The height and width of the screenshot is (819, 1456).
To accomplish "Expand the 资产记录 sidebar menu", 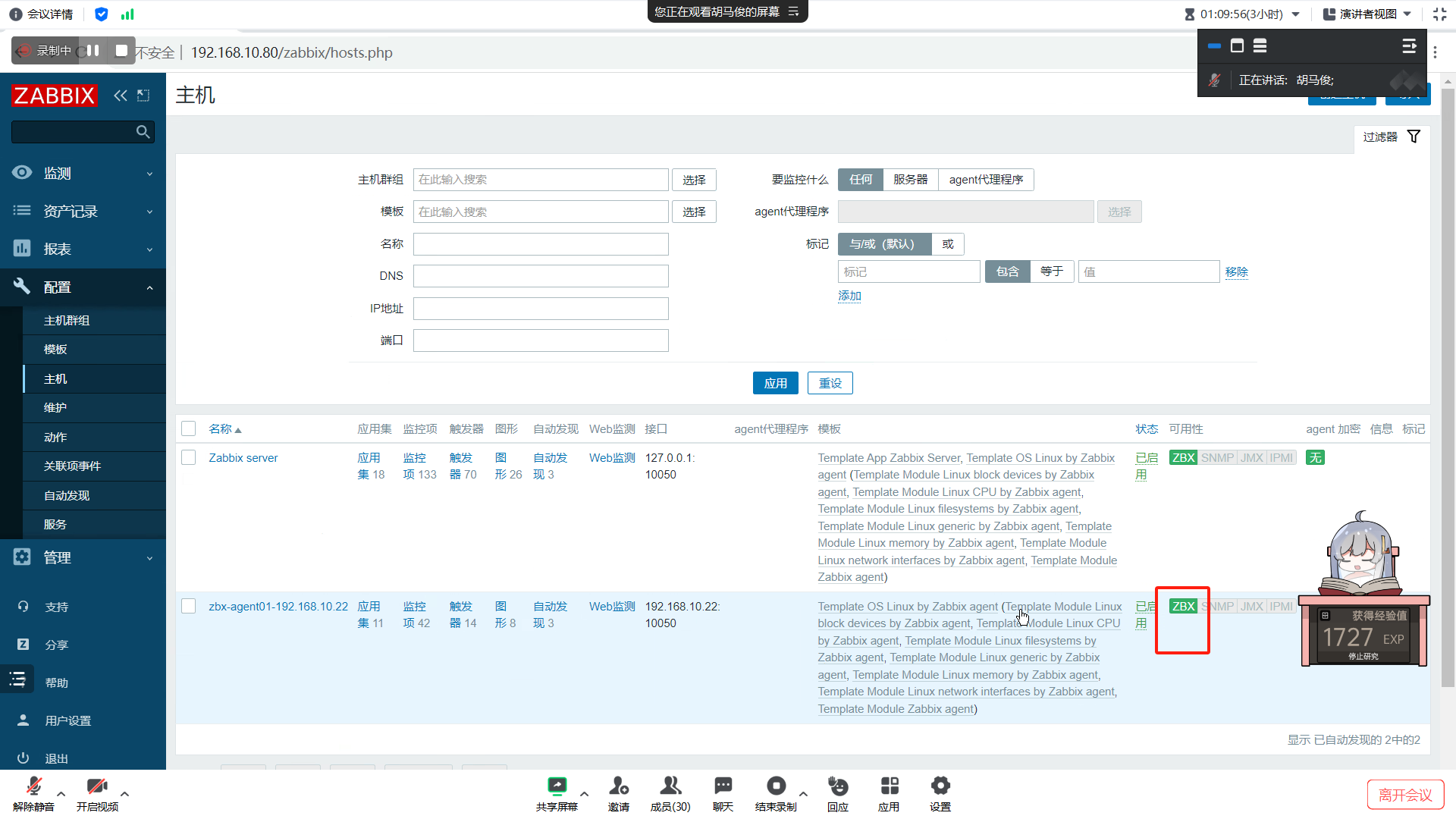I will point(83,211).
